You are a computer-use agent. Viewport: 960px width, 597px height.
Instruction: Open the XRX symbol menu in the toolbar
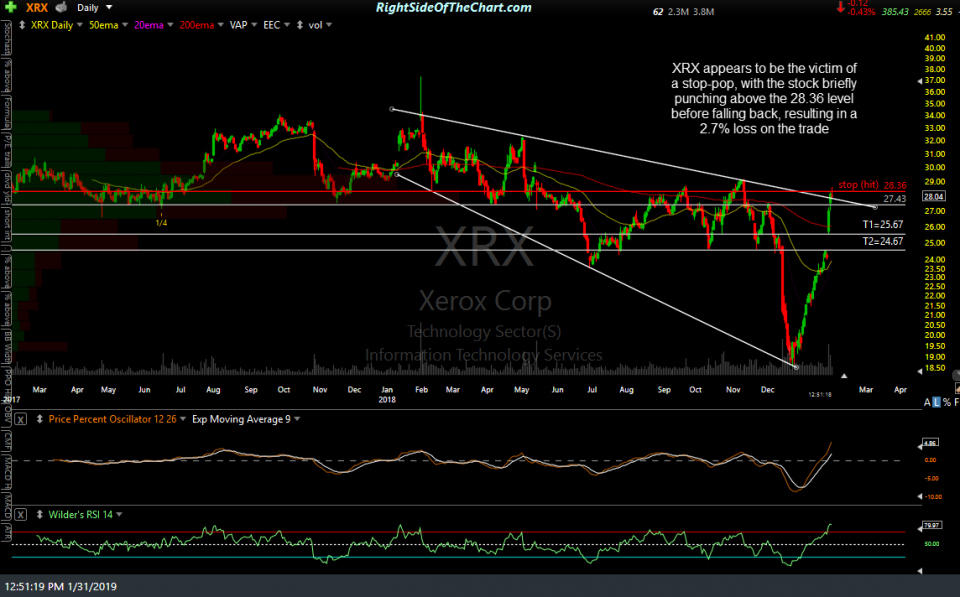pyautogui.click(x=36, y=8)
